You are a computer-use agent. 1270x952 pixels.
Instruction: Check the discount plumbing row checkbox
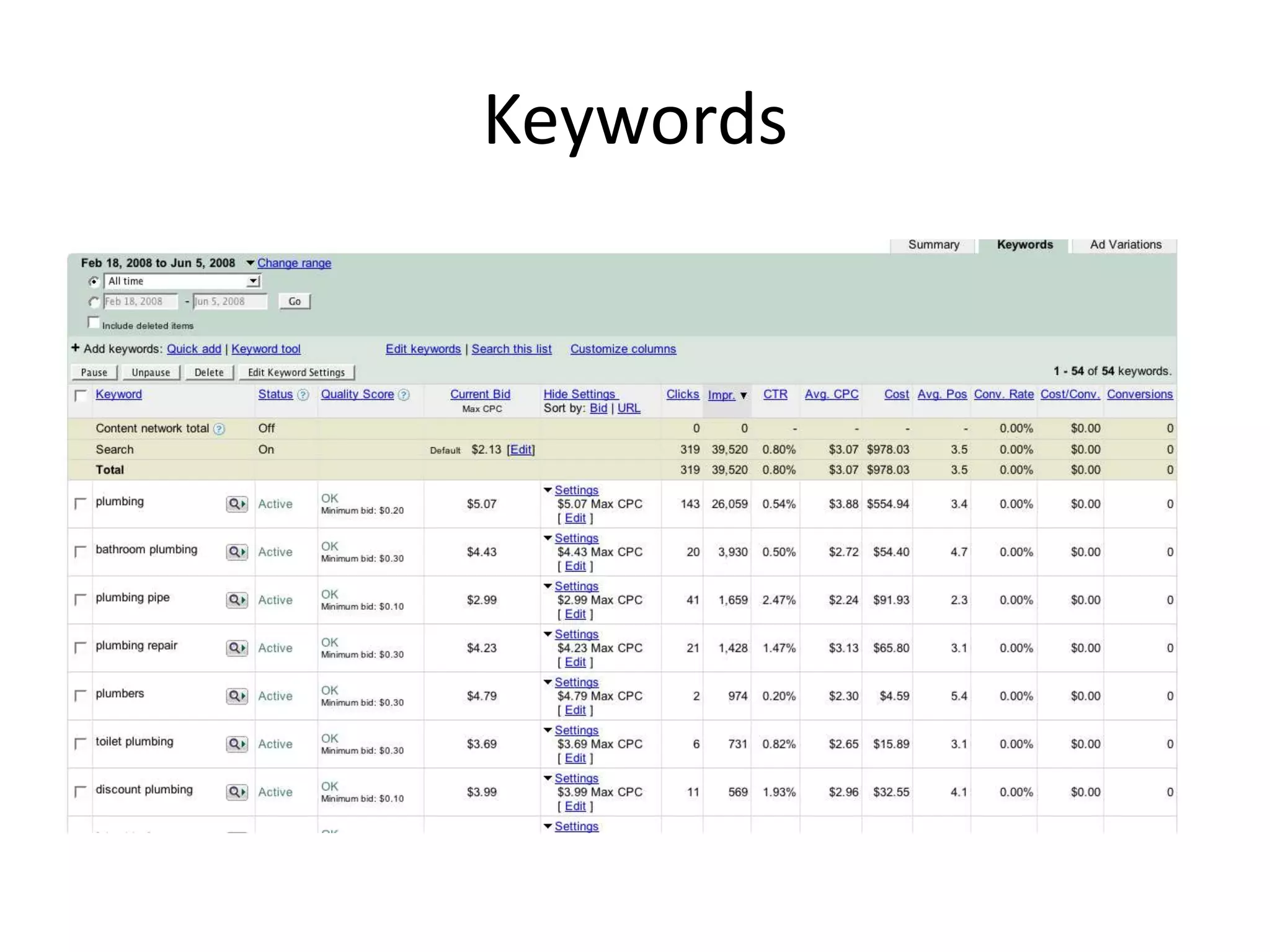[81, 791]
